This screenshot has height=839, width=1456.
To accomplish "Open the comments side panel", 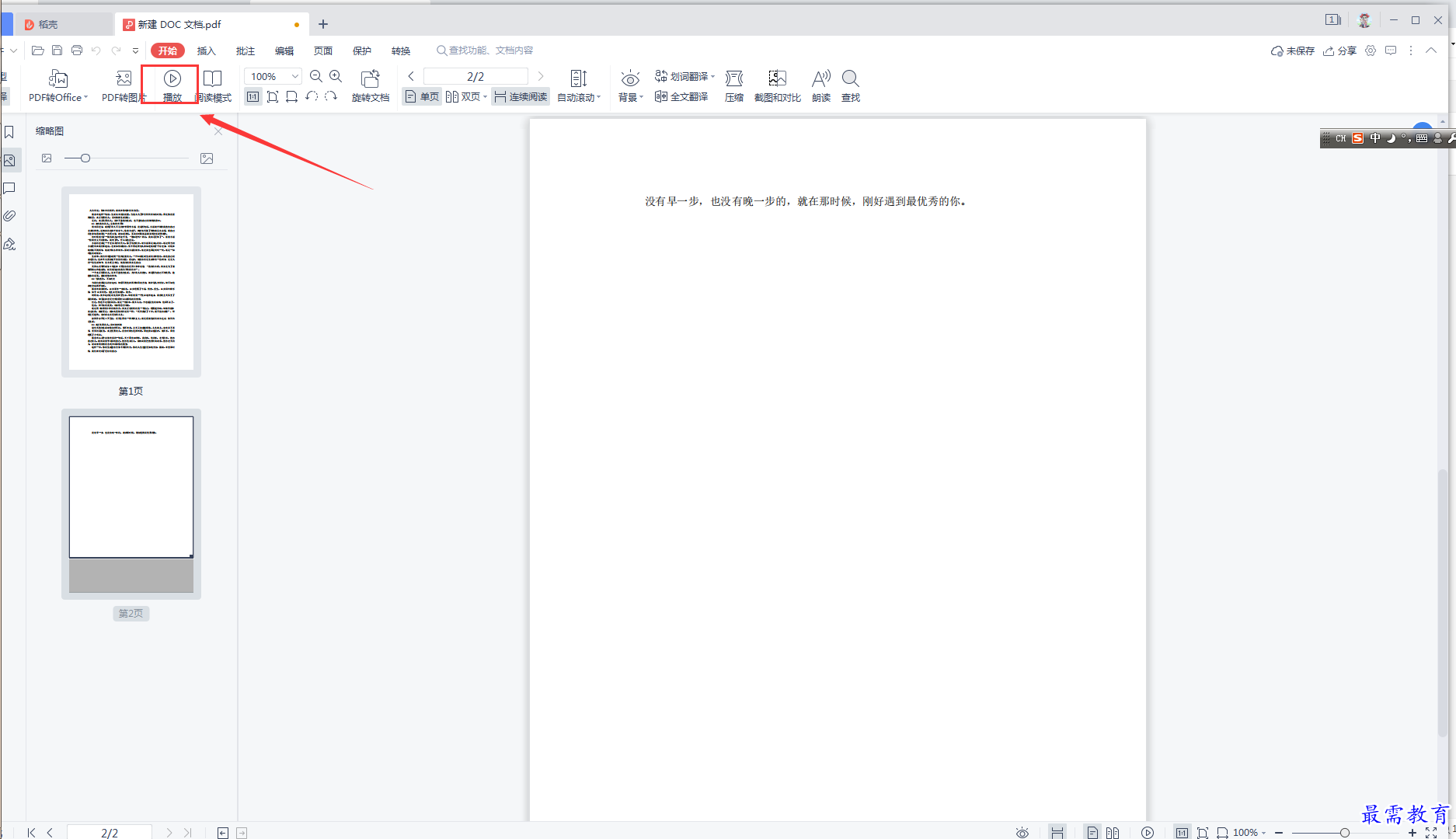I will [x=9, y=188].
